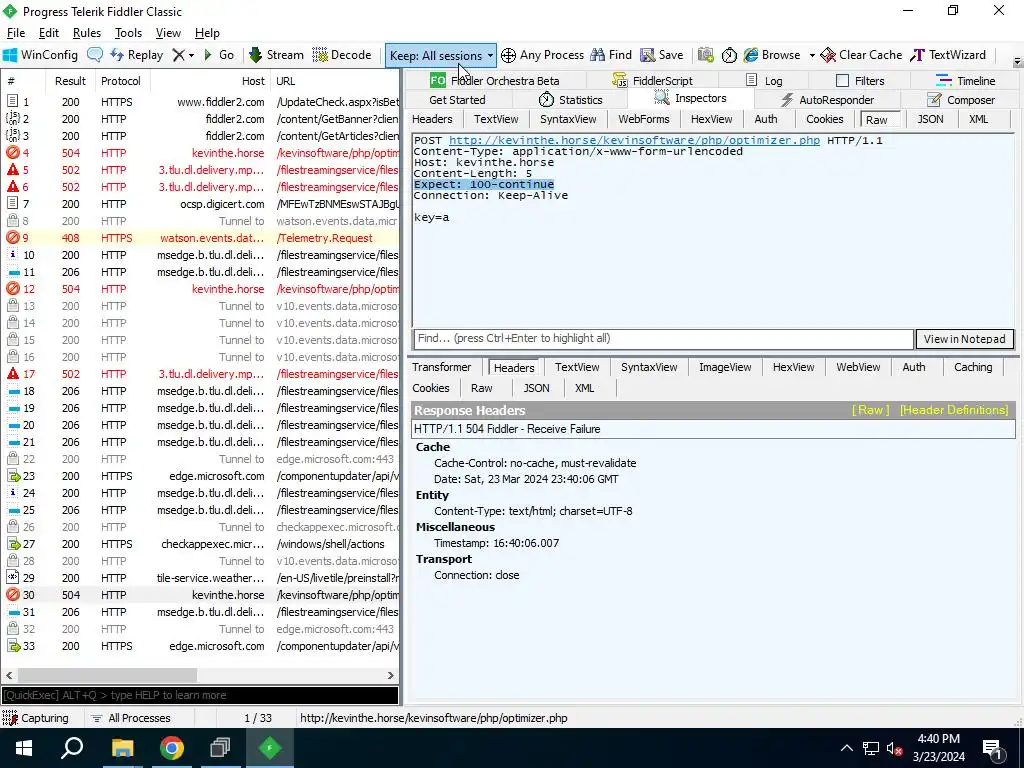Toggle the Filters tab checkbox
The image size is (1024, 768).
click(842, 80)
